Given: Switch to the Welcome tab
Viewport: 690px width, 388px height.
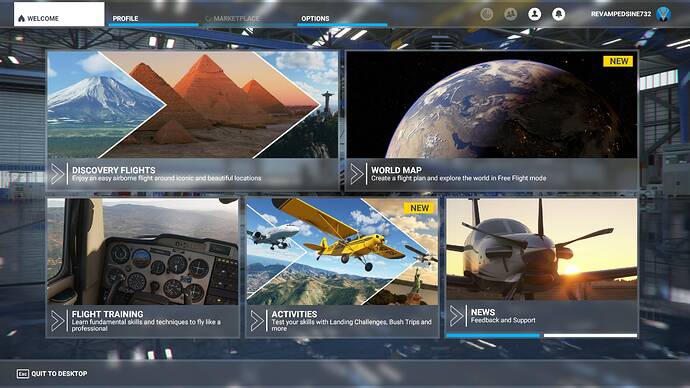Looking at the screenshot, I should pos(59,15).
